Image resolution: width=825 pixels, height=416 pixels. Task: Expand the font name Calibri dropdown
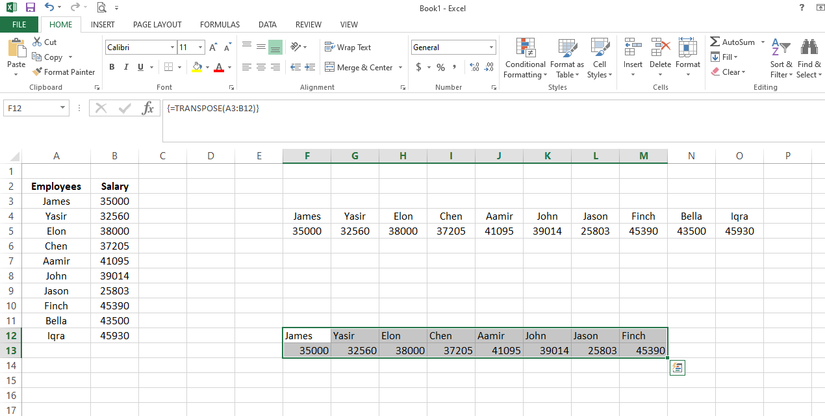coord(170,47)
